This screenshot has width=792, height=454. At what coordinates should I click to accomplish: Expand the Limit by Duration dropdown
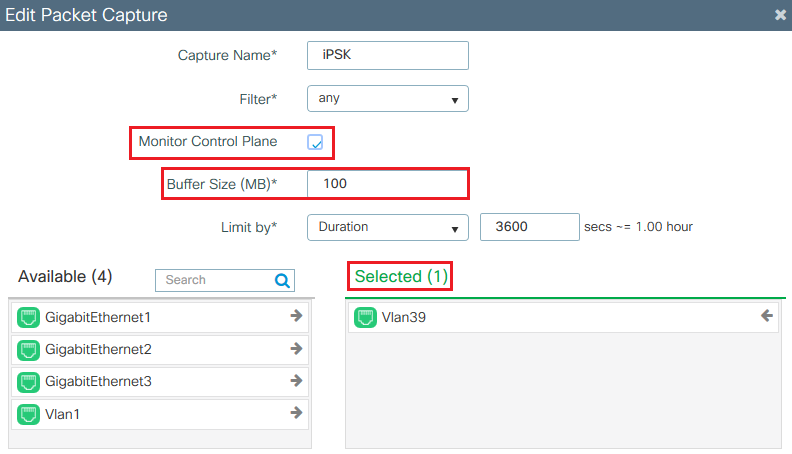tap(387, 227)
